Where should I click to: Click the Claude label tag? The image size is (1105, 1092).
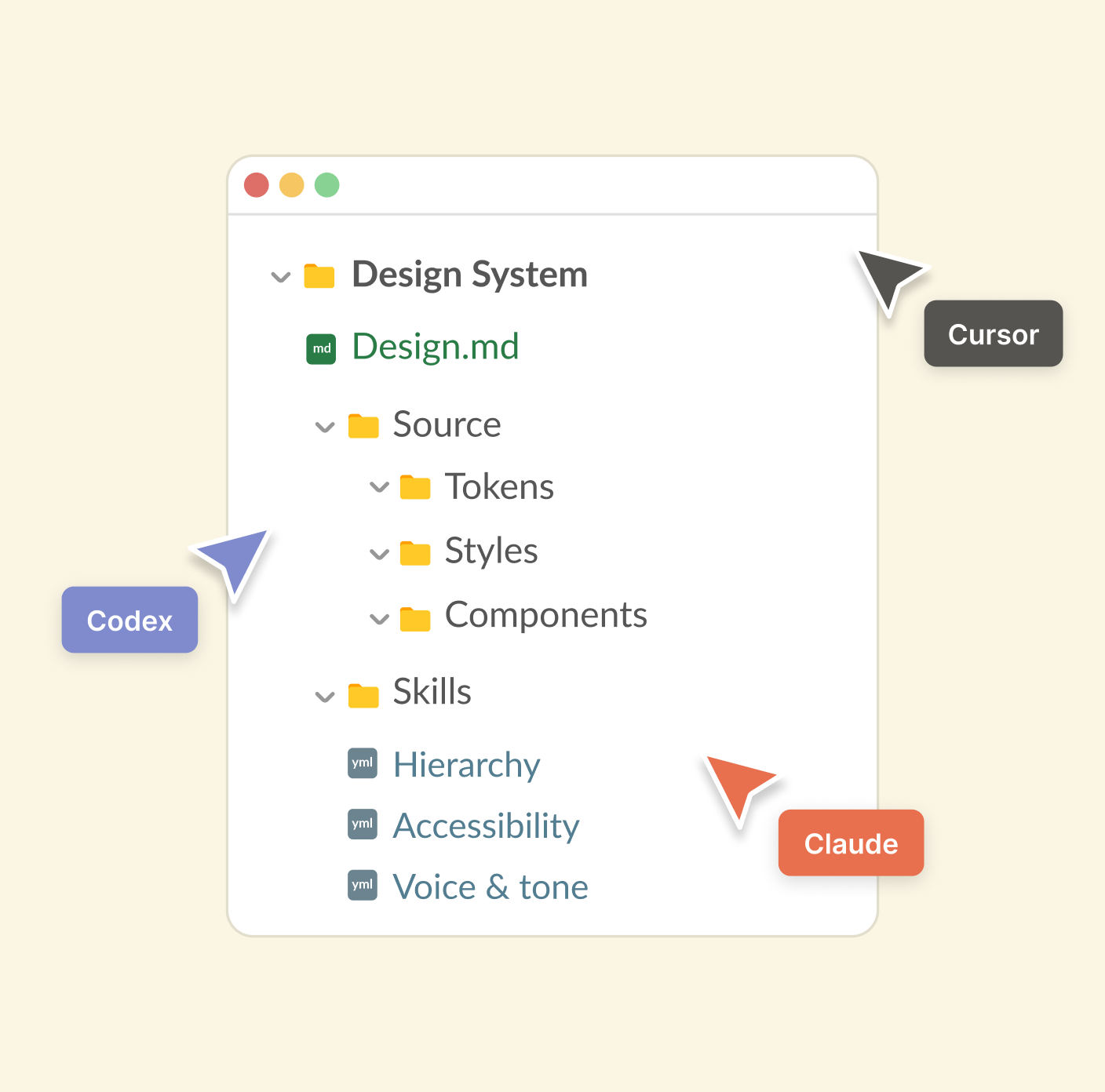851,843
